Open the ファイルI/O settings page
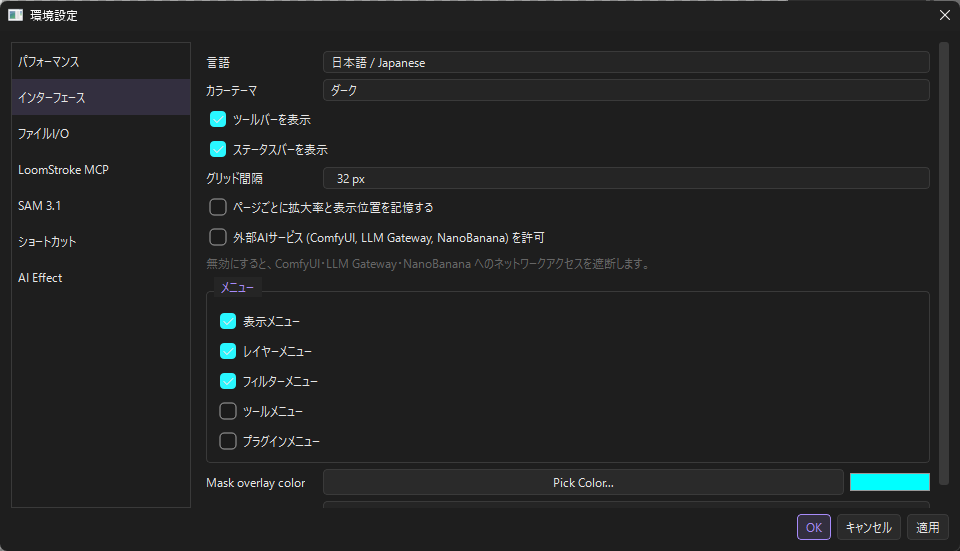This screenshot has height=551, width=960. pos(101,133)
